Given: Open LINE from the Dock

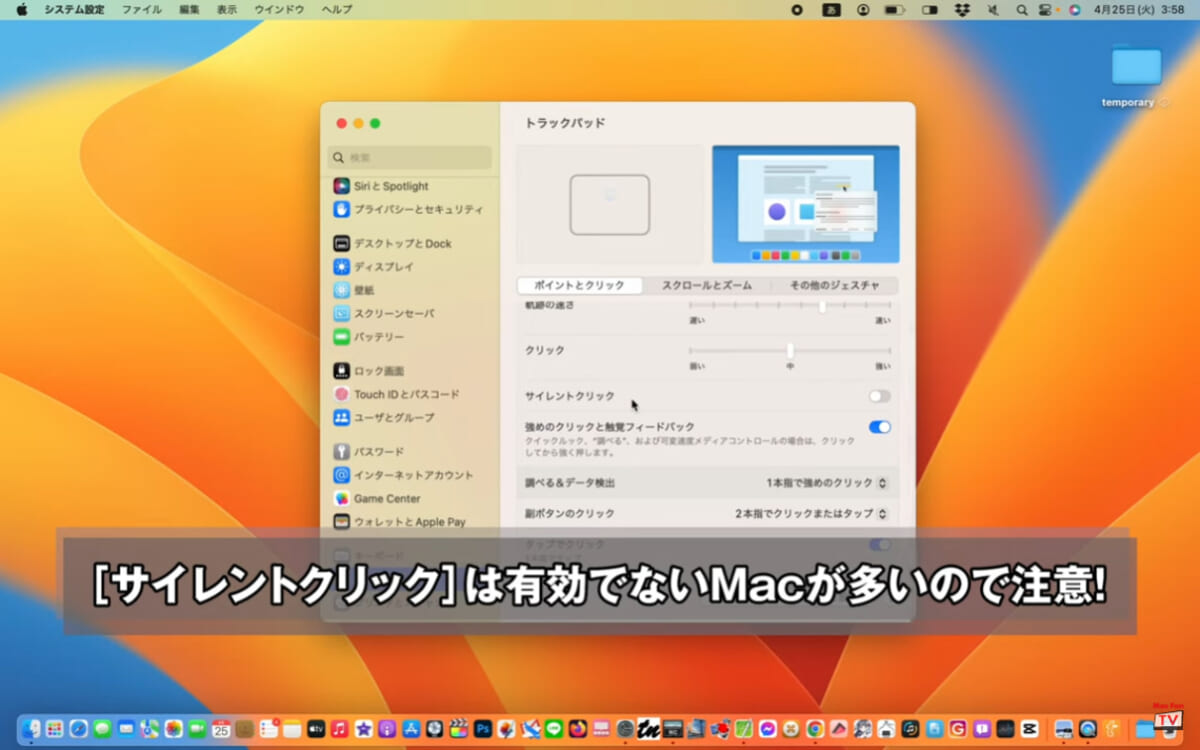Looking at the screenshot, I should point(554,729).
